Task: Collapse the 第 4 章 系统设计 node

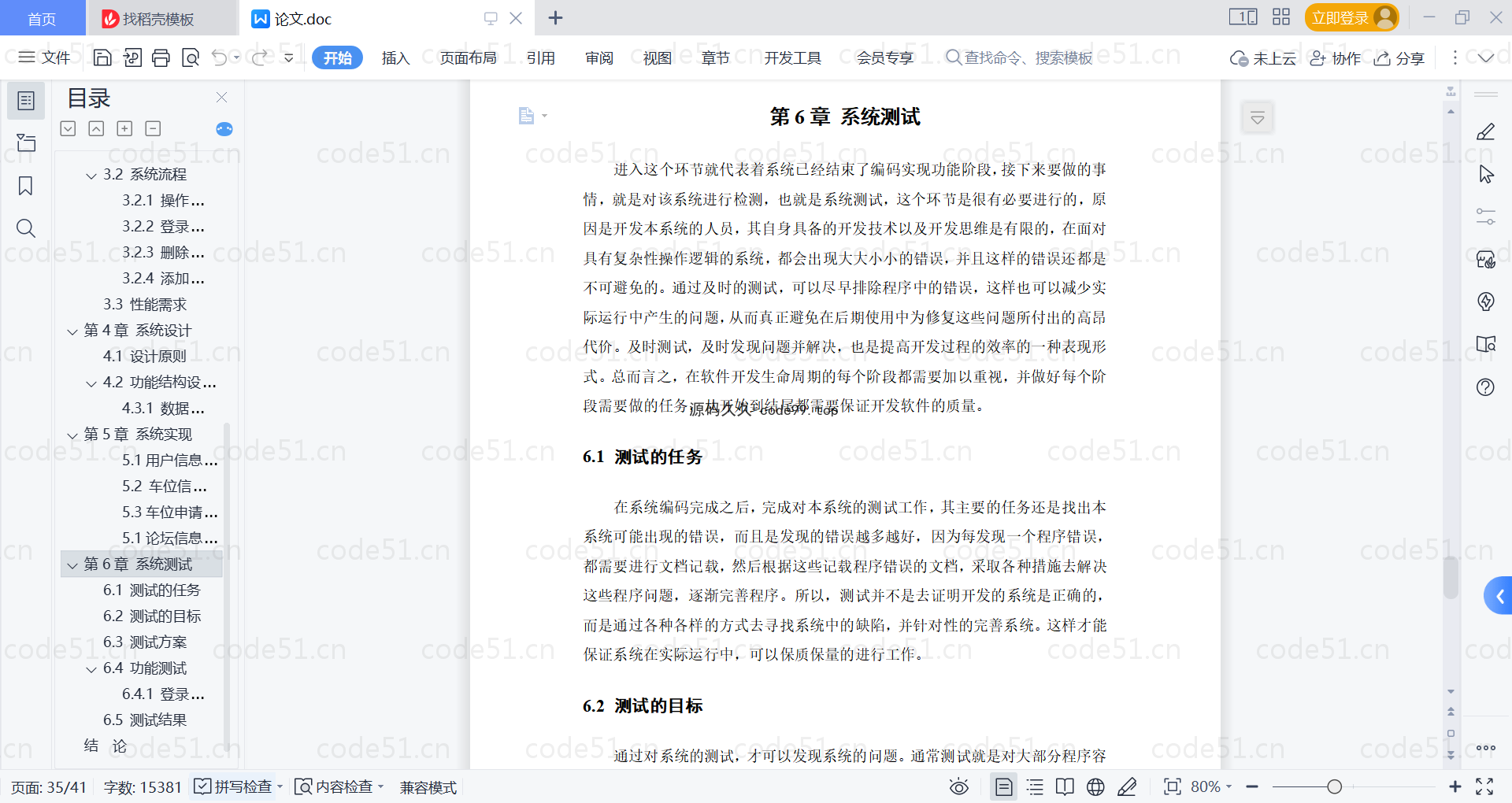Action: 72,331
